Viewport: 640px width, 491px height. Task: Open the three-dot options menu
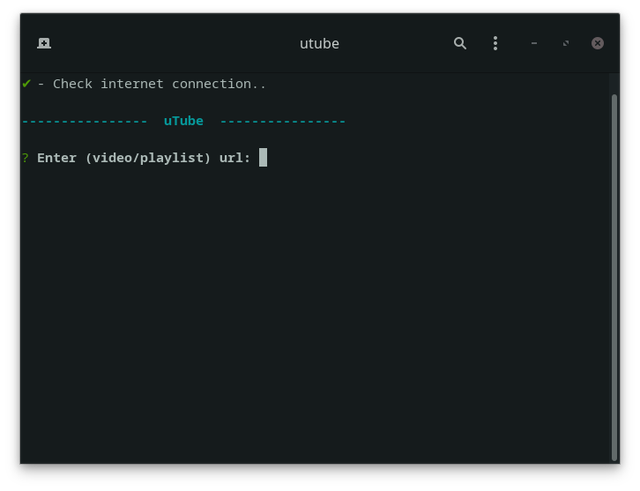coord(495,43)
